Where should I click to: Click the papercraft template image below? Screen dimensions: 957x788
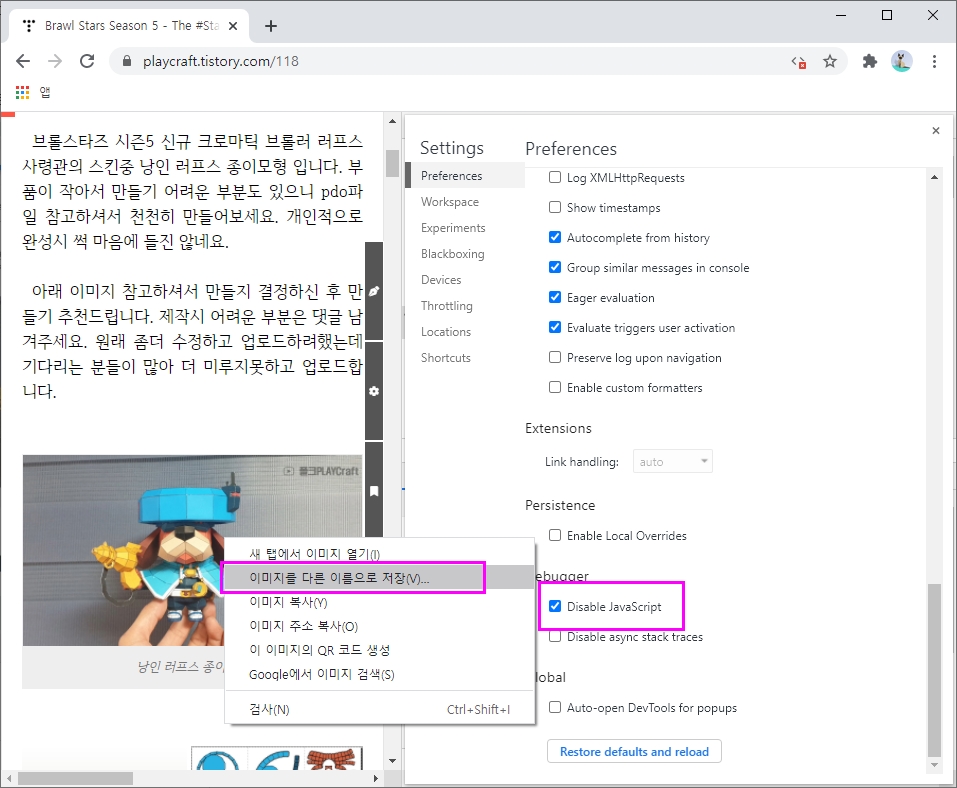click(x=277, y=758)
